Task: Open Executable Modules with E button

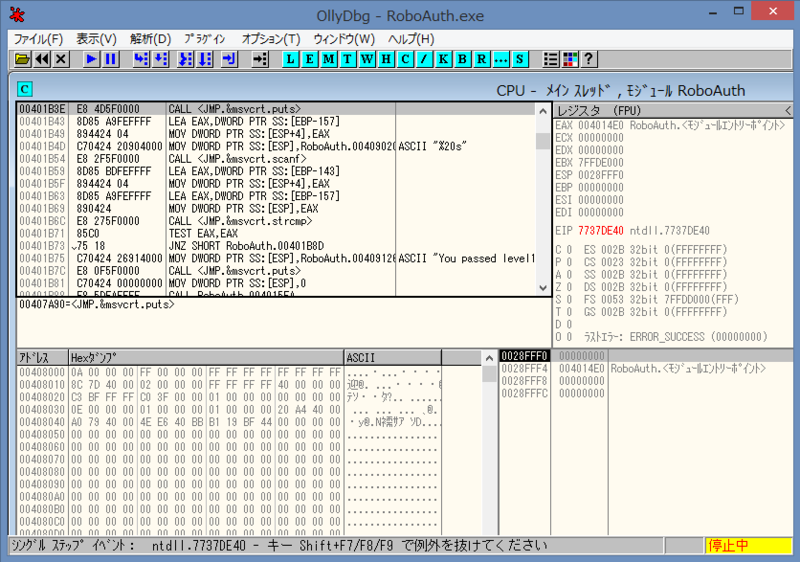Action: (x=309, y=59)
